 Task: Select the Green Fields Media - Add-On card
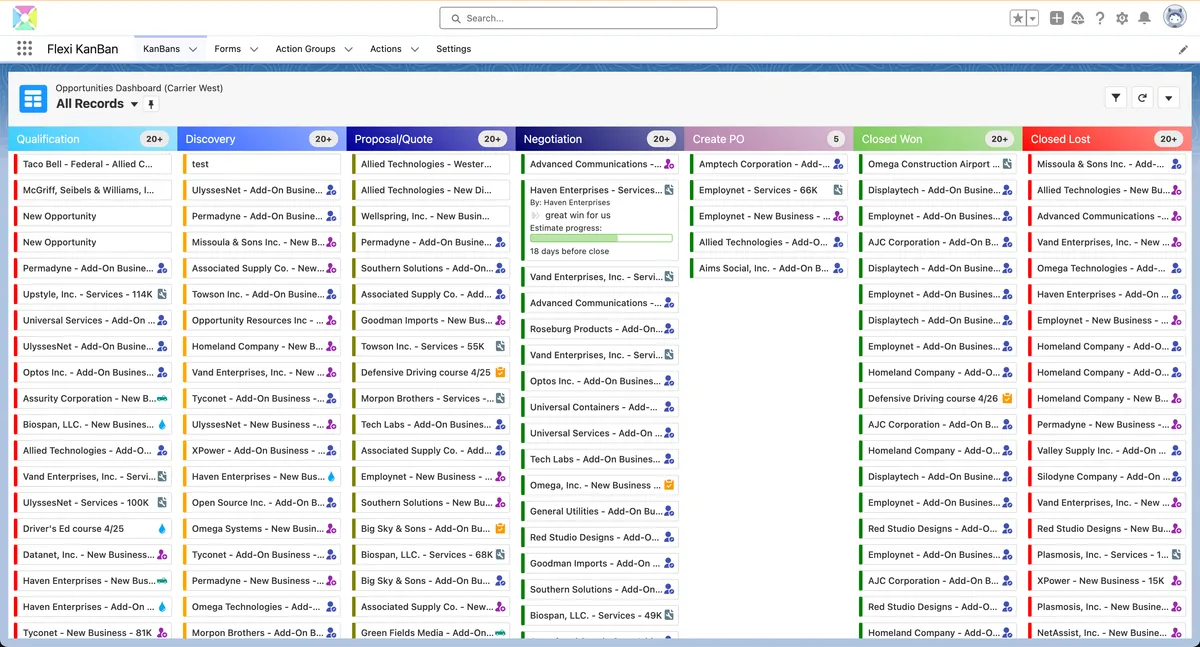430,632
